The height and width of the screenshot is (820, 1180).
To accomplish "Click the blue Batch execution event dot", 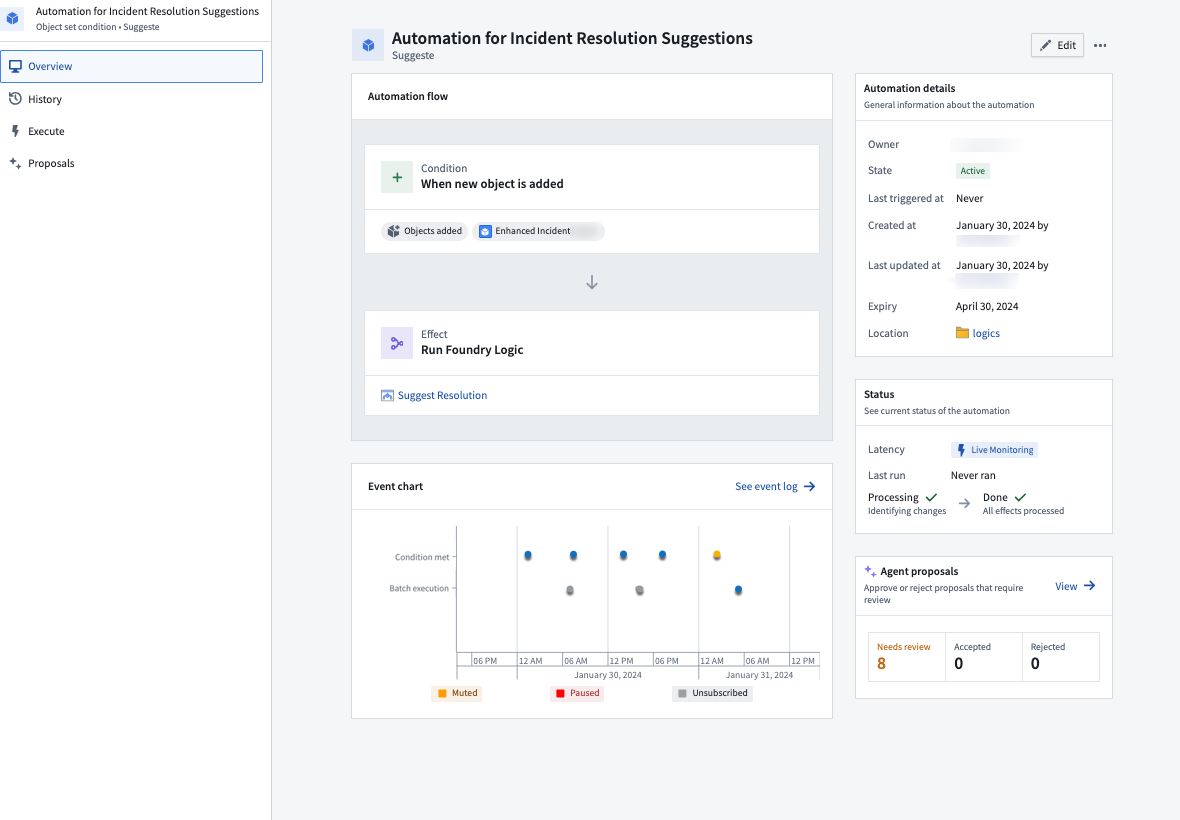I will tap(738, 590).
